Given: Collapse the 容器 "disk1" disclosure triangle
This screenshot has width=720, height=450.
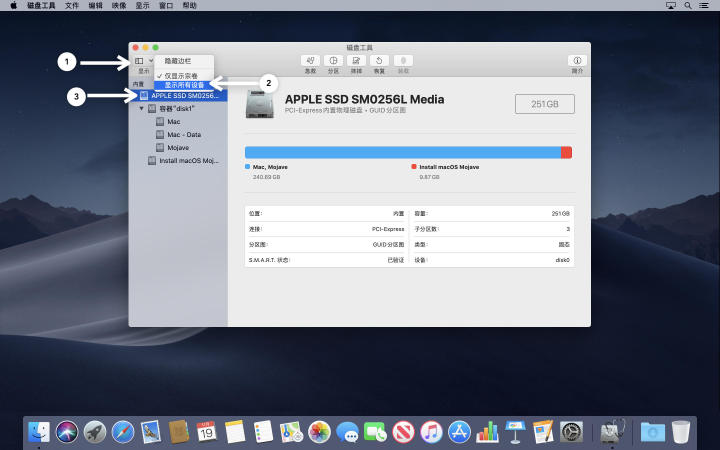Looking at the screenshot, I should [141, 109].
